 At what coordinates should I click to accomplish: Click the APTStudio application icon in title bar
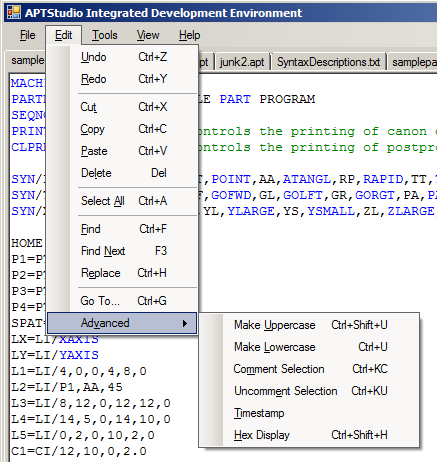14,12
